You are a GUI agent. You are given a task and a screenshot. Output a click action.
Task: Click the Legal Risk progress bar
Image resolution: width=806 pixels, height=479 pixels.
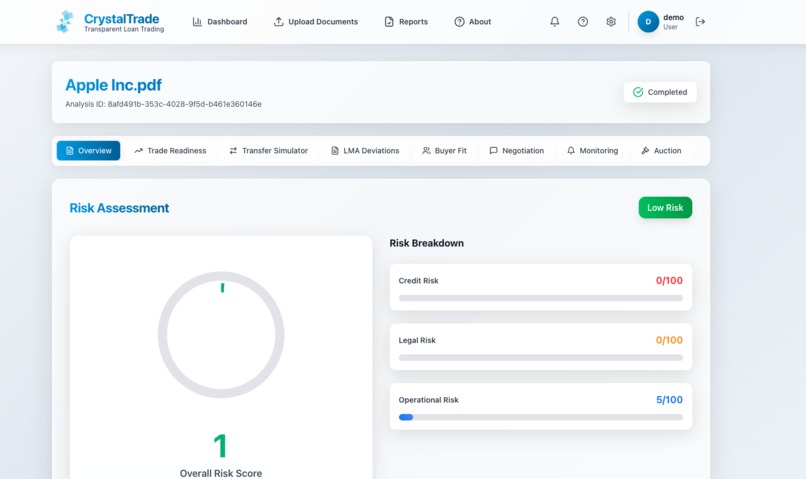click(541, 358)
